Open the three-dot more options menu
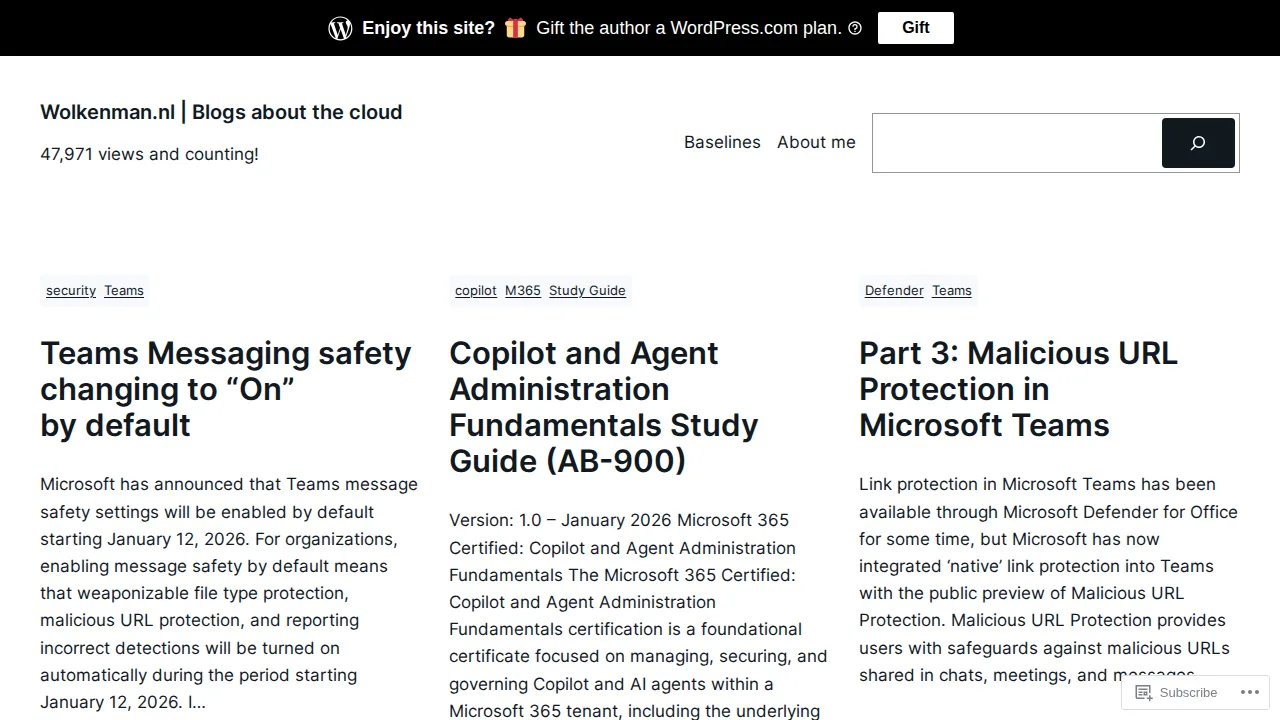Viewport: 1280px width, 720px height. pyautogui.click(x=1250, y=692)
